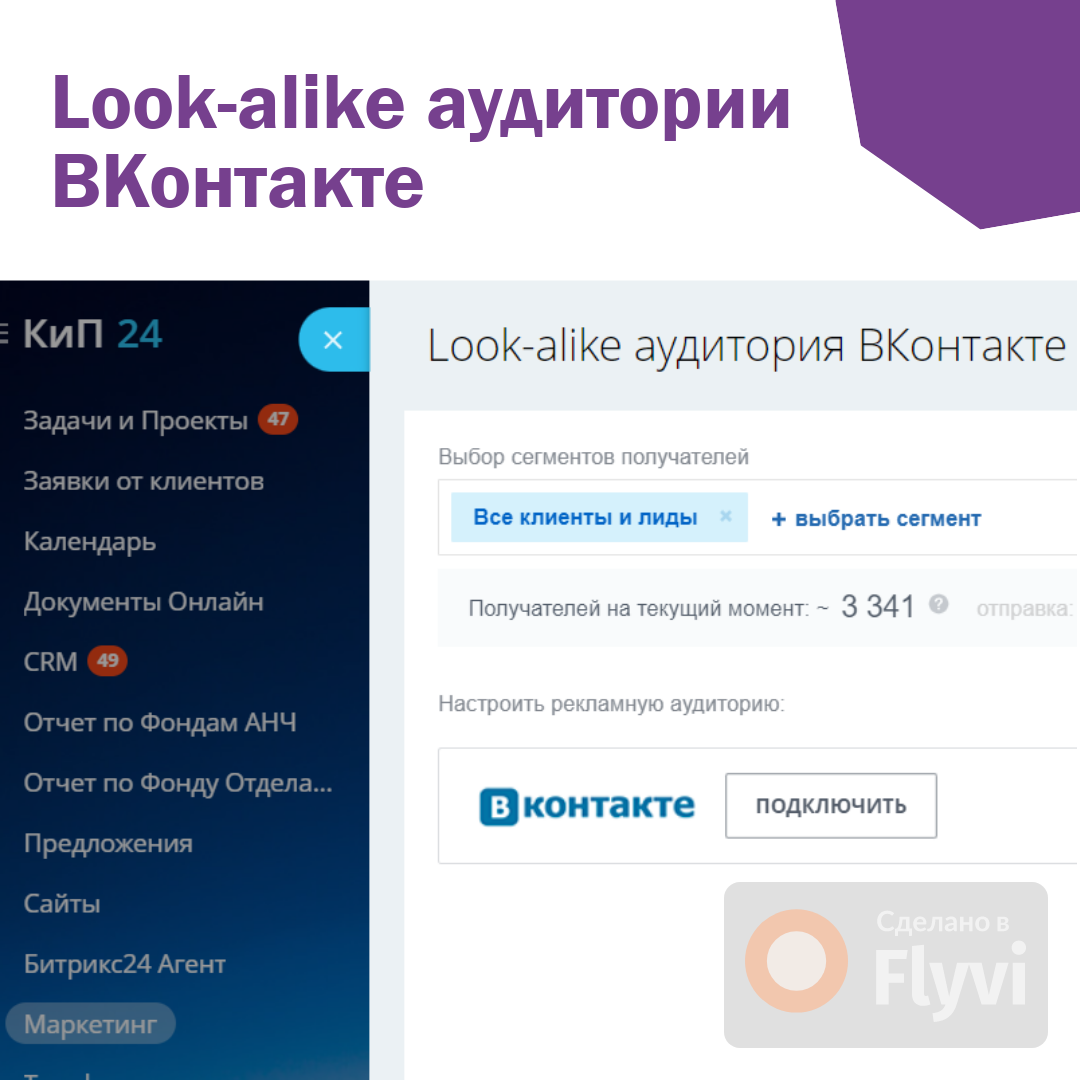Click the Получателей на текущий момент text
Screen dimensions: 1080x1080
coord(639,609)
